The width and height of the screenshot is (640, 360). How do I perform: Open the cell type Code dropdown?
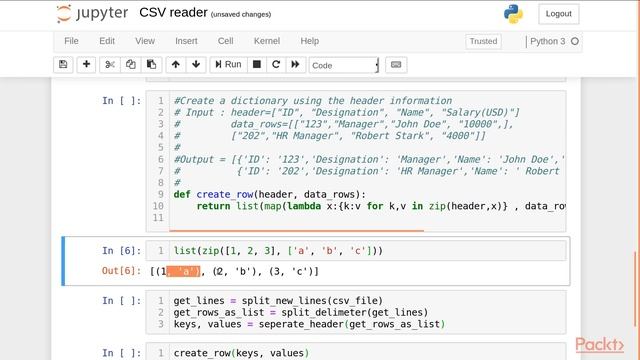pyautogui.click(x=344, y=65)
